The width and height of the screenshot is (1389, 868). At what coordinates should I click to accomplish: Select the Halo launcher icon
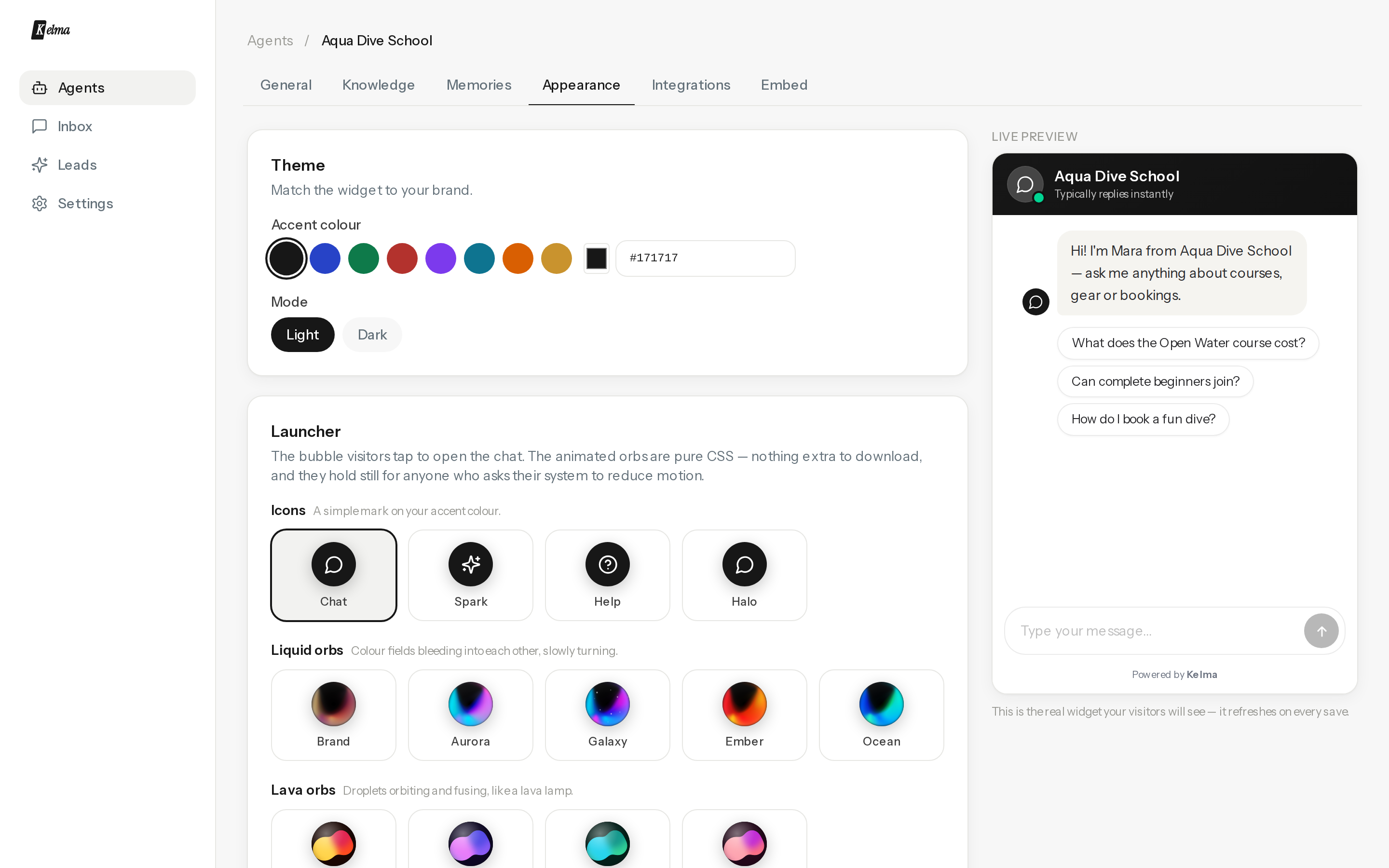(x=745, y=575)
